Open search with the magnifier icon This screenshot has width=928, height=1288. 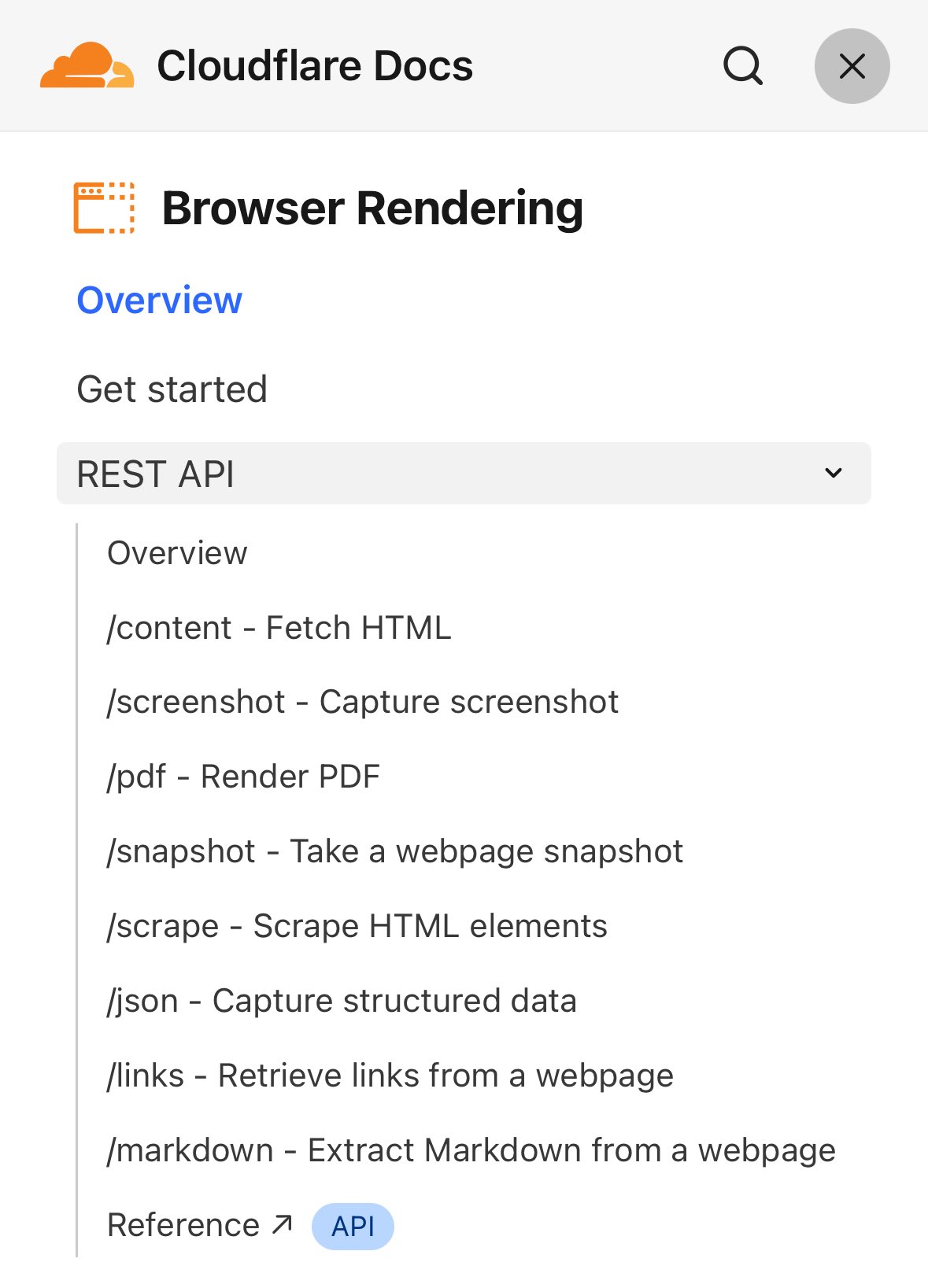pos(743,65)
